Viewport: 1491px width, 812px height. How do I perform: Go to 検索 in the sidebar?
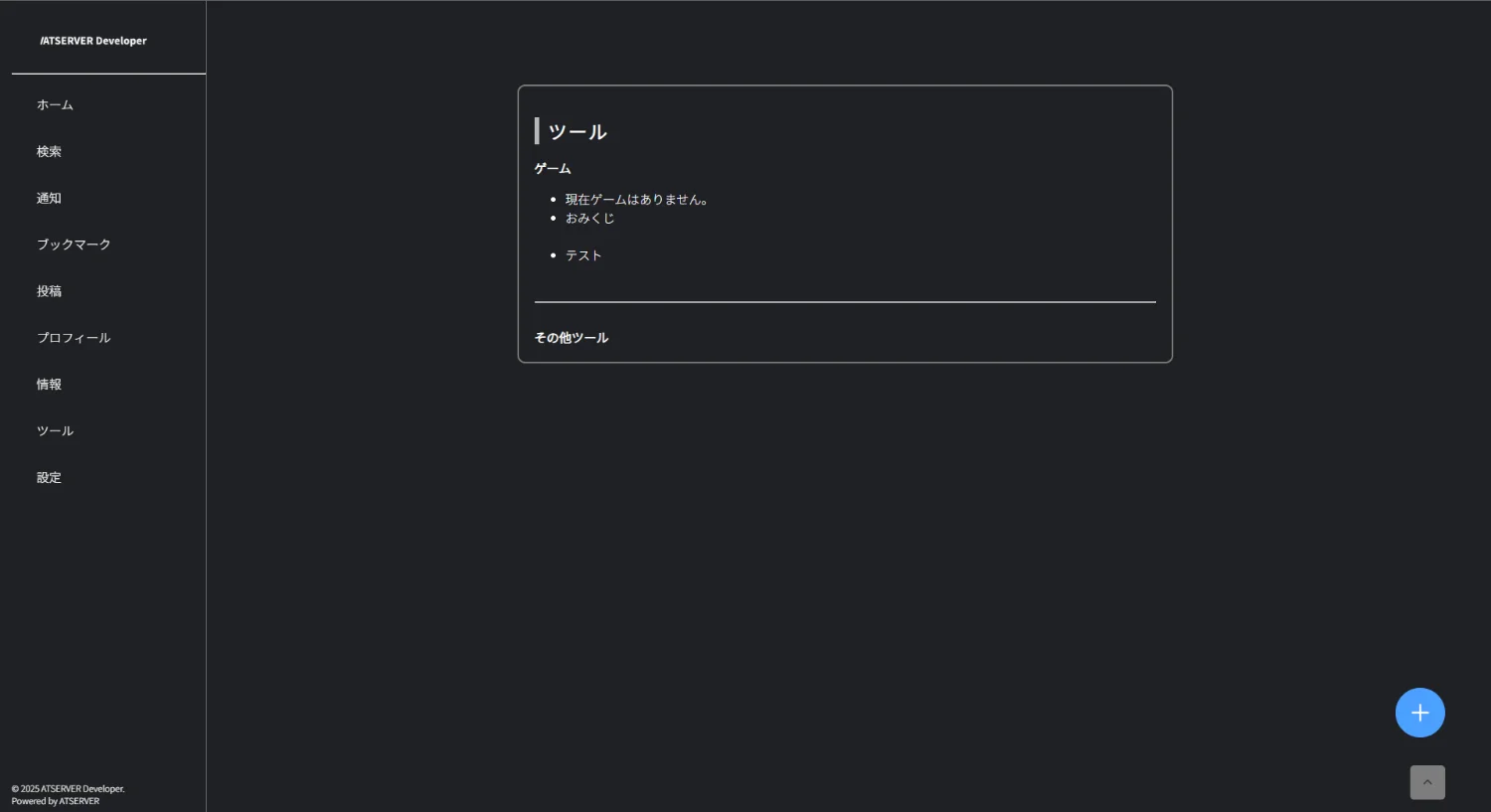tap(49, 152)
